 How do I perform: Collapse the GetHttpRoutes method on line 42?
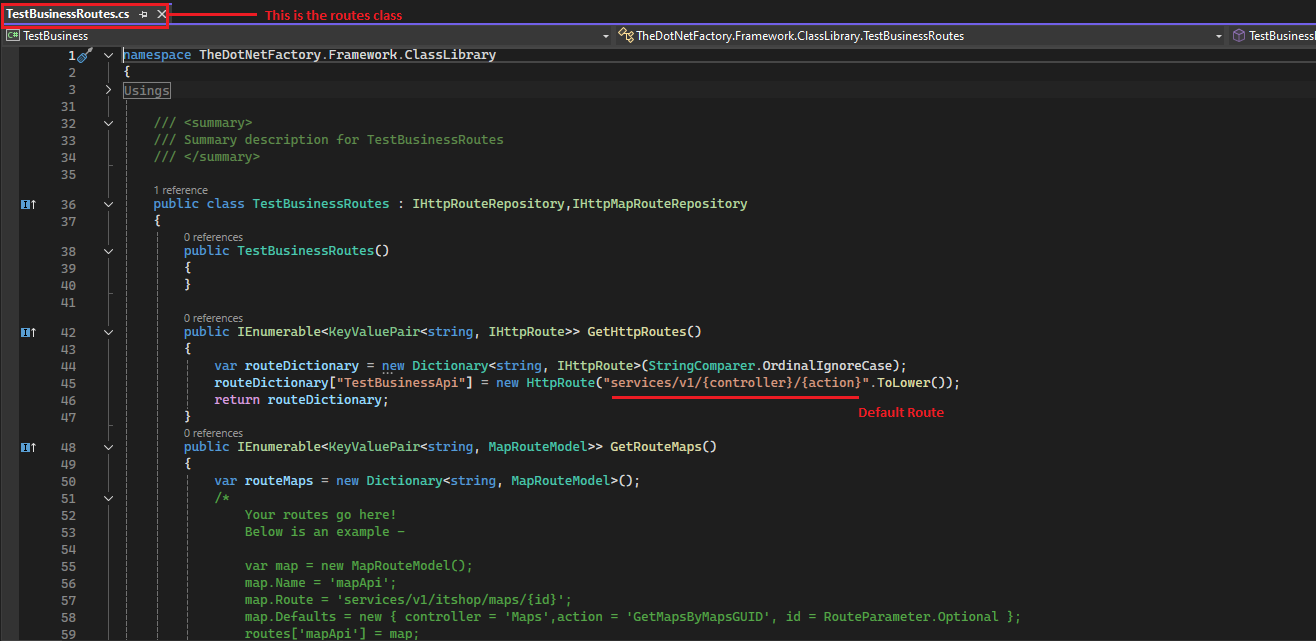(x=108, y=332)
